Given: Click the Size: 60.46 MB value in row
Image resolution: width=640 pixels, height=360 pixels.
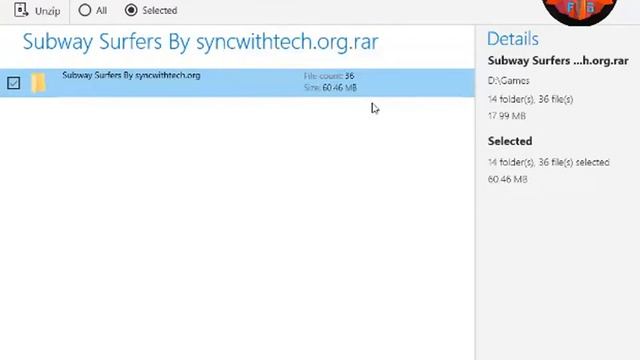Looking at the screenshot, I should click(x=330, y=87).
